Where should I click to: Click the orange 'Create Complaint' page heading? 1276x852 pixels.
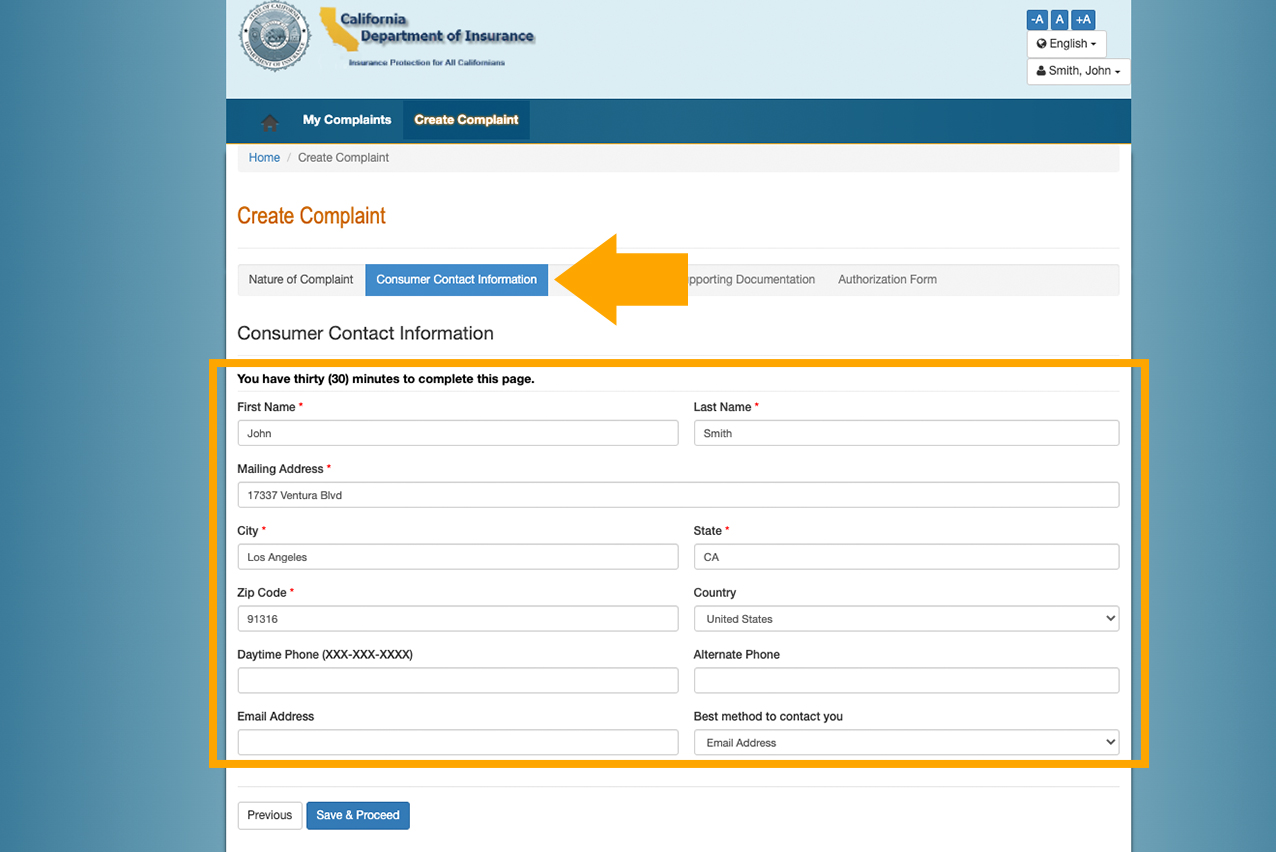click(x=311, y=216)
